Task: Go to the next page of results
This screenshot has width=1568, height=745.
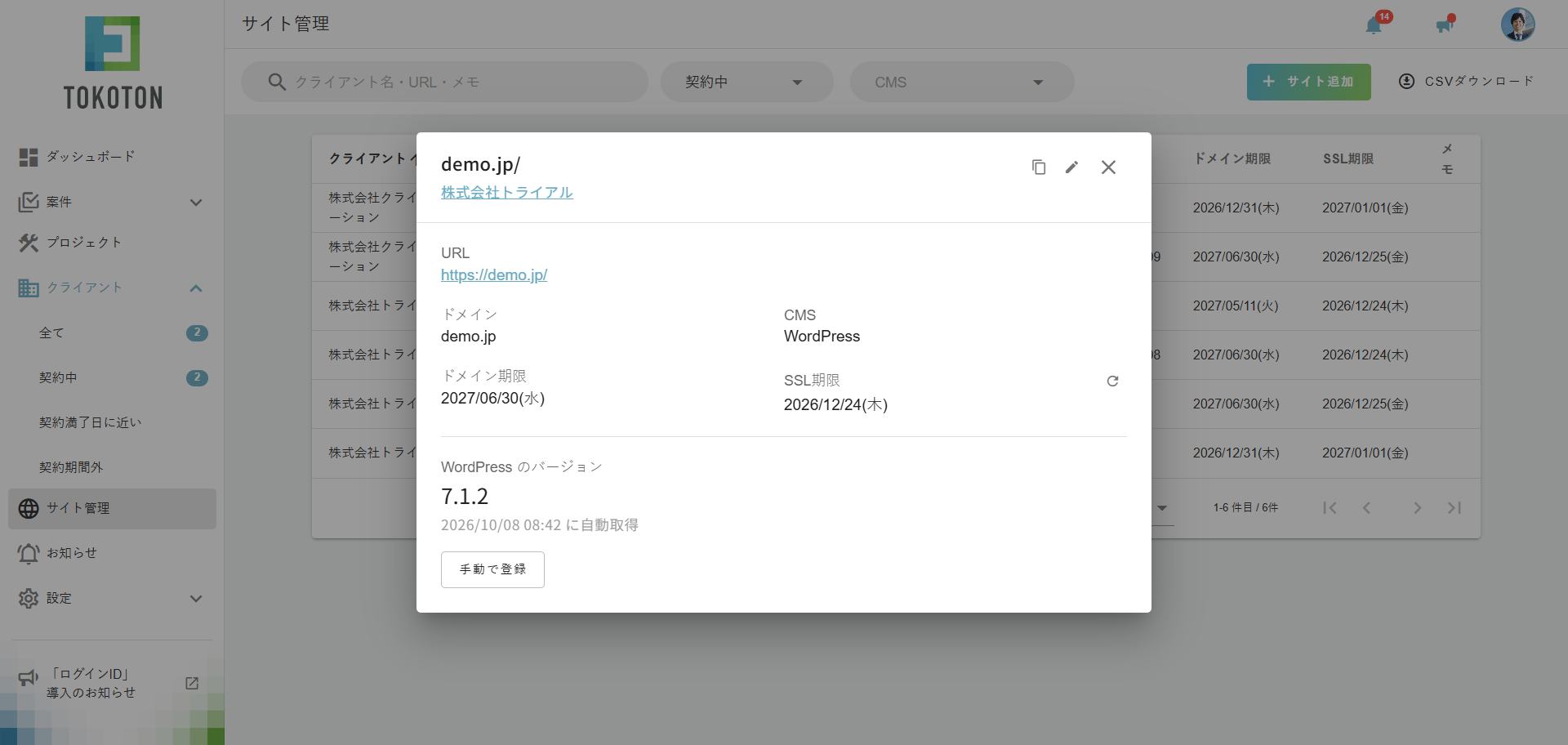Action: point(1418,508)
